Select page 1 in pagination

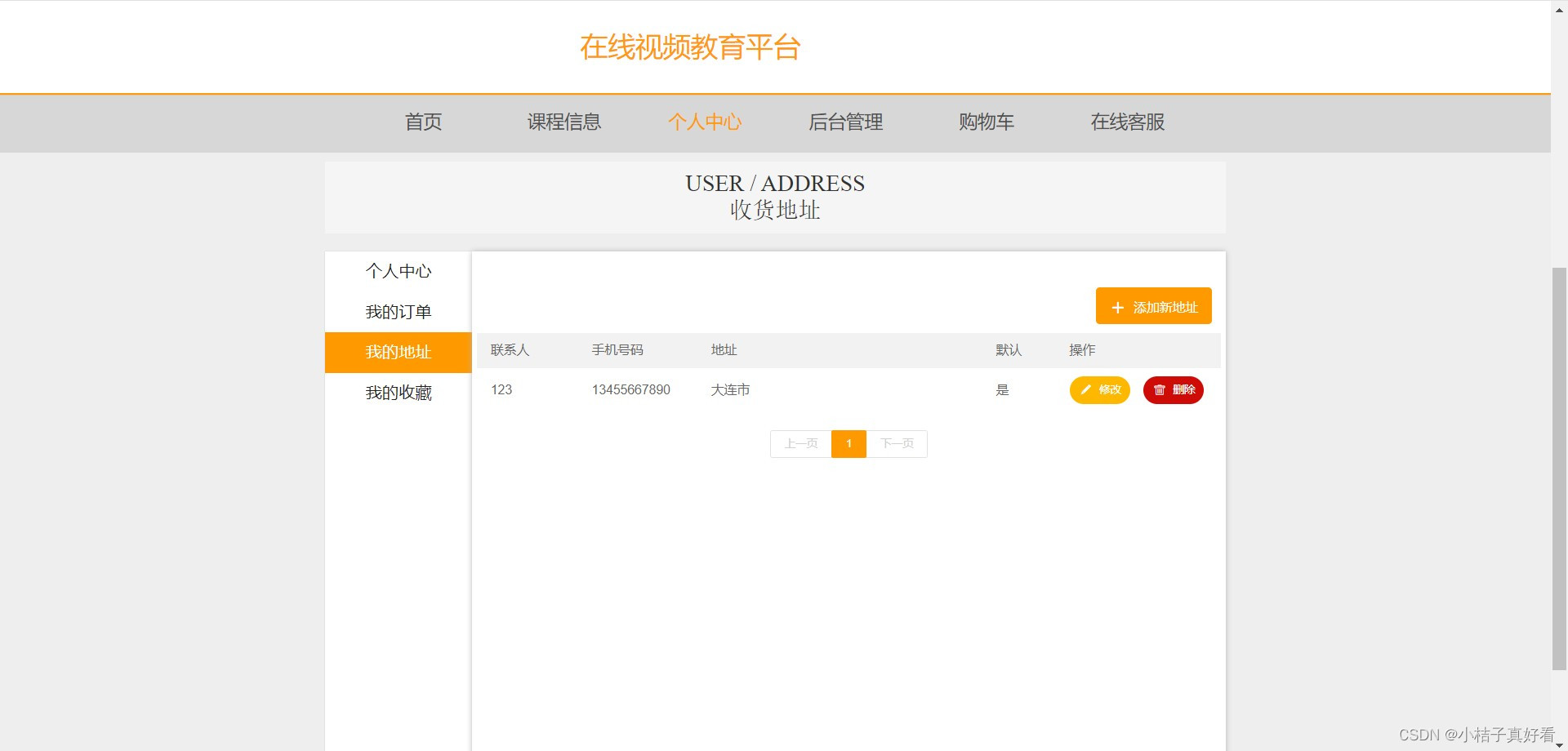[x=849, y=444]
